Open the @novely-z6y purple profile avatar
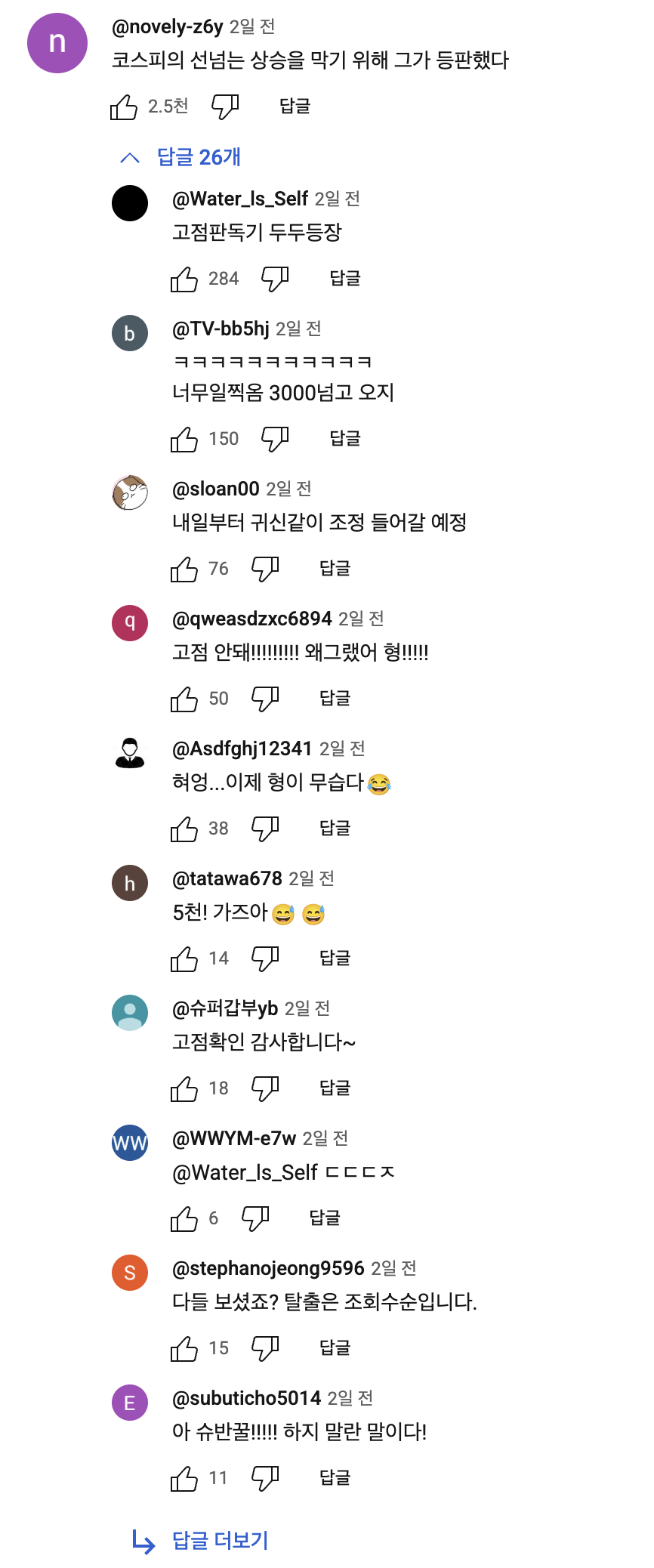 (x=57, y=43)
